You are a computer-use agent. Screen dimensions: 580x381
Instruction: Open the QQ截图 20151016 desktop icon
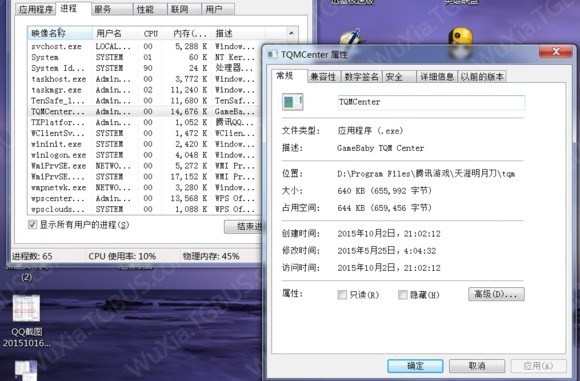[26, 321]
